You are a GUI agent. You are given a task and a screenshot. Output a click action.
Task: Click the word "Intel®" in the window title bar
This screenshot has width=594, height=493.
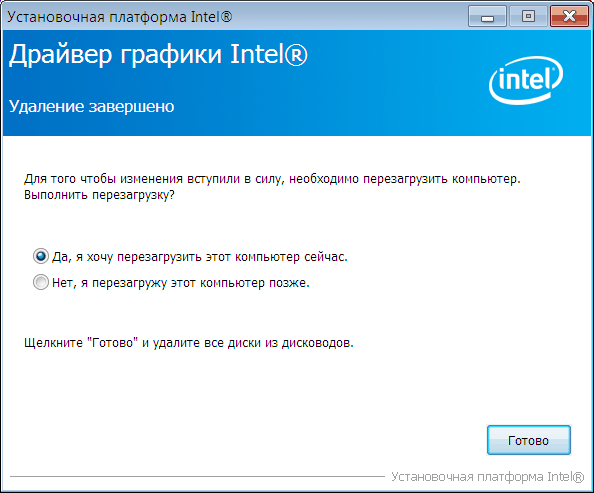[211, 17]
